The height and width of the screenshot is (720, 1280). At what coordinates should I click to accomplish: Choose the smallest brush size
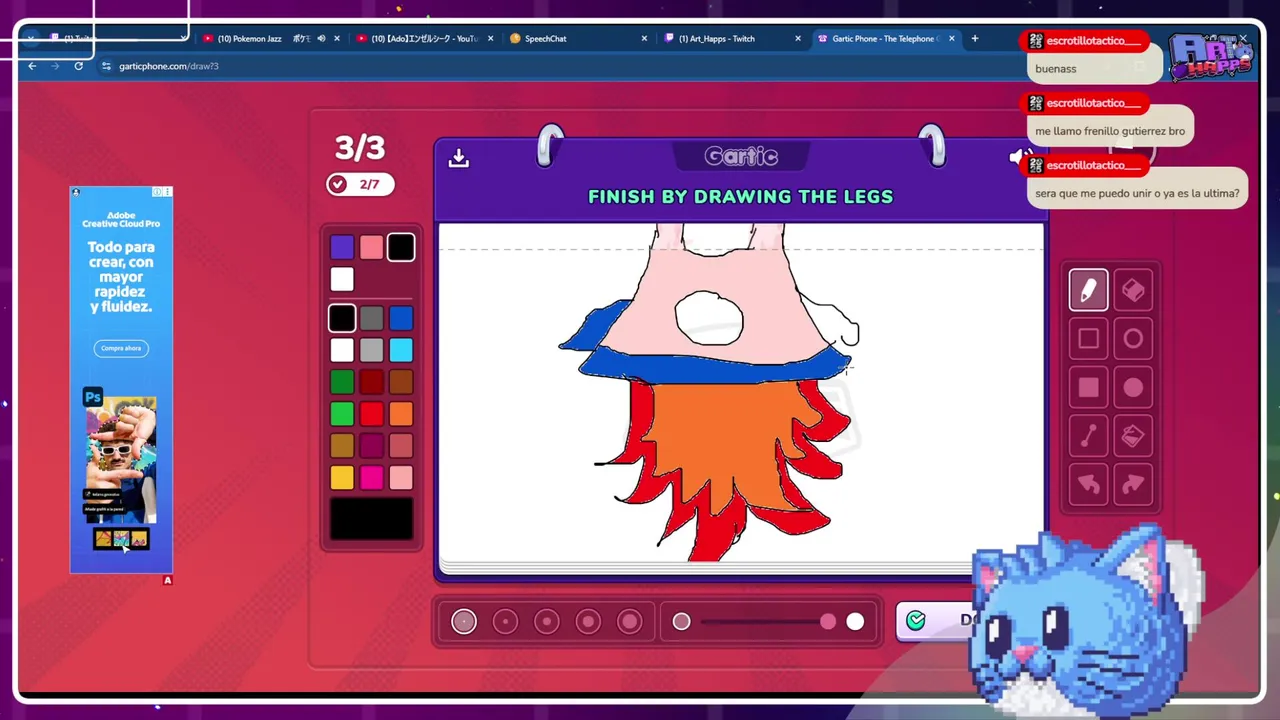pyautogui.click(x=464, y=622)
